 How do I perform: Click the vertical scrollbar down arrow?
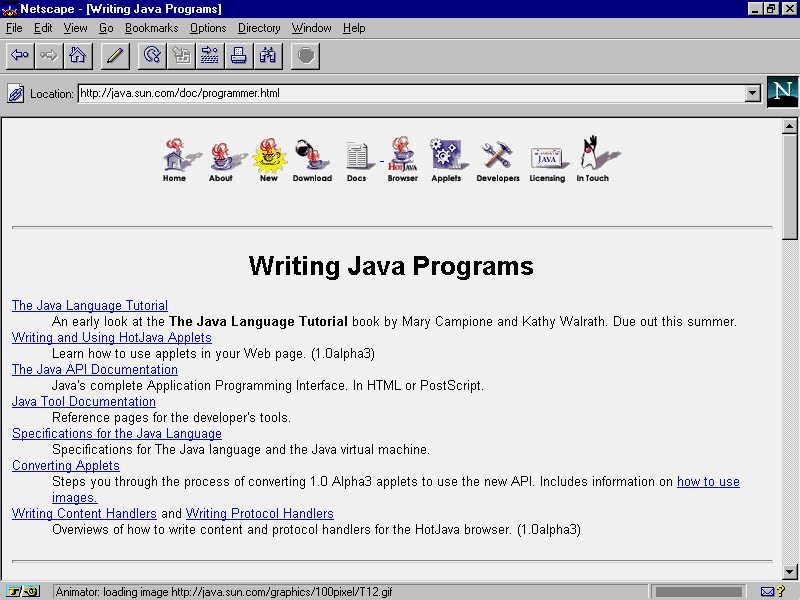790,572
